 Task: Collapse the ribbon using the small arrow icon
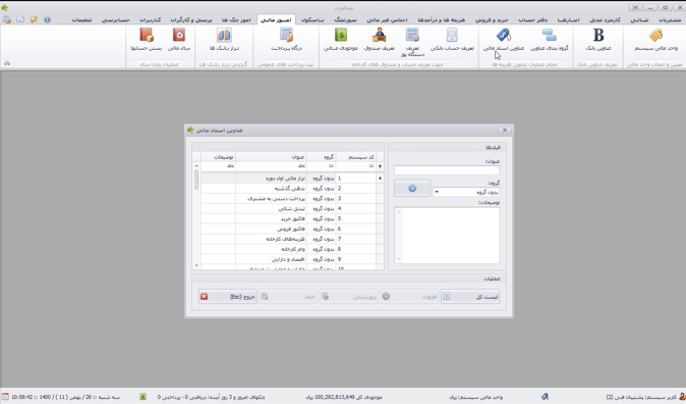tap(7, 63)
